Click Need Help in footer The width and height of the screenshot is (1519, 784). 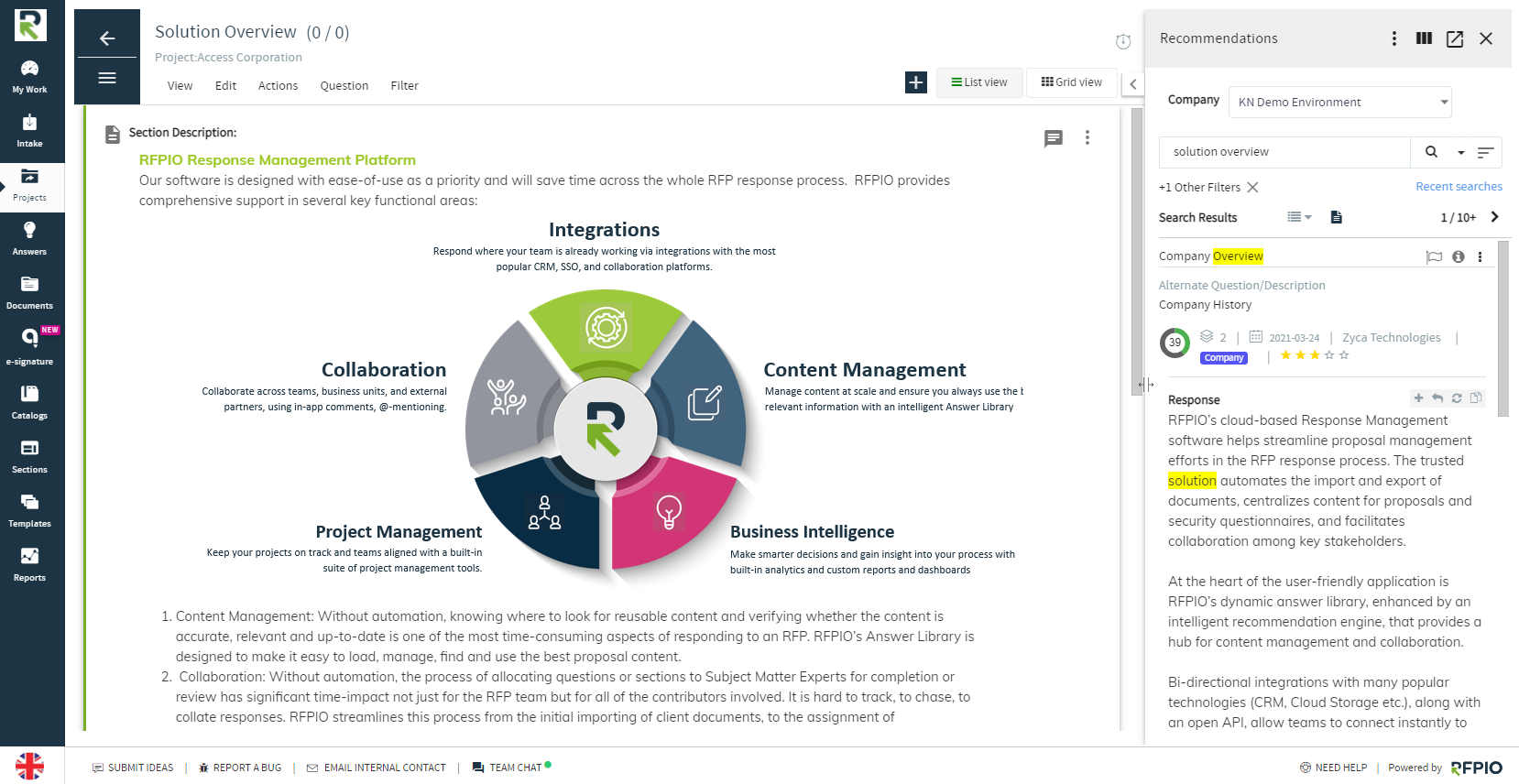coord(1334,768)
